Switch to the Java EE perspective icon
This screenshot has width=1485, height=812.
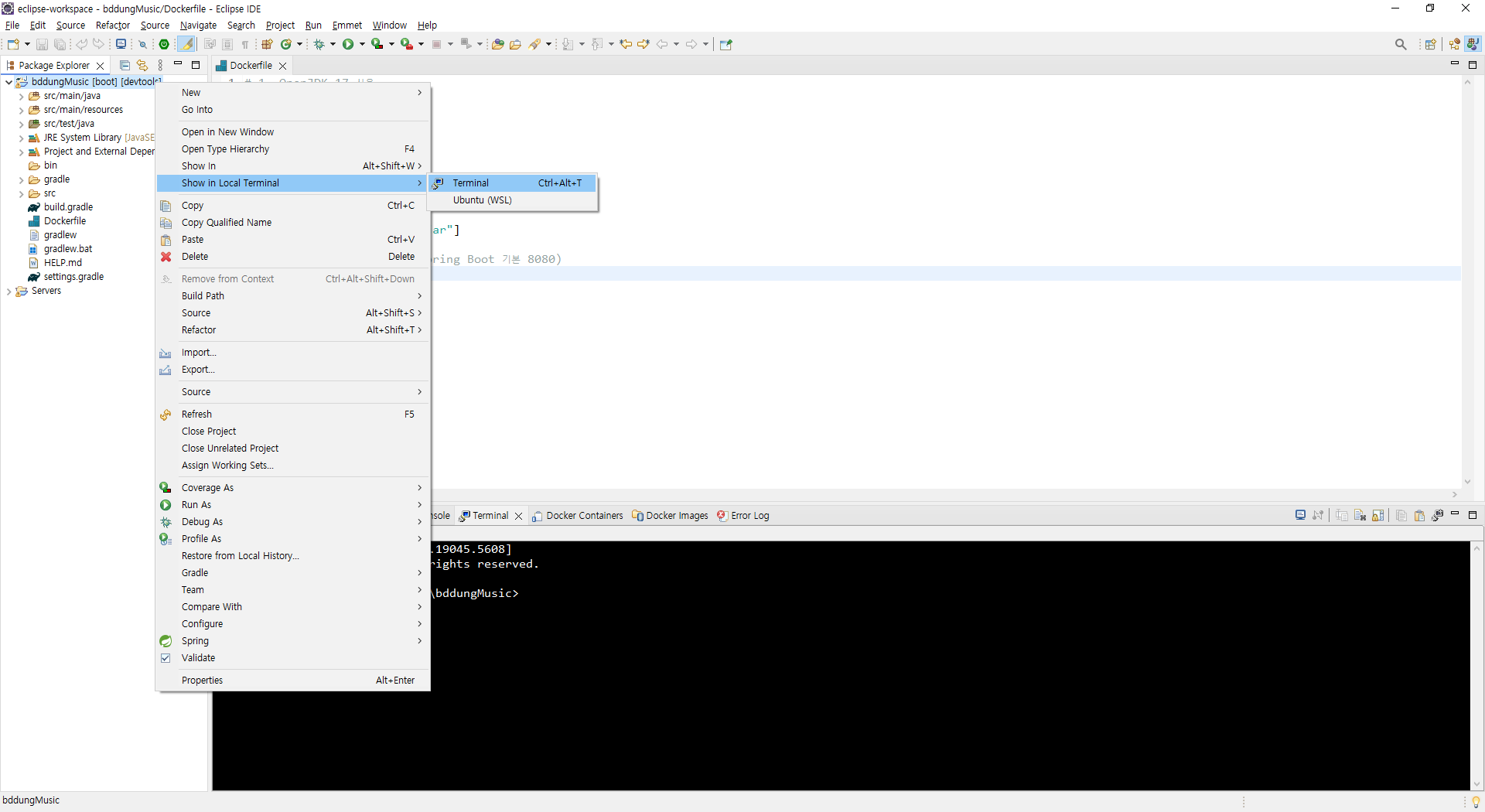[1455, 44]
